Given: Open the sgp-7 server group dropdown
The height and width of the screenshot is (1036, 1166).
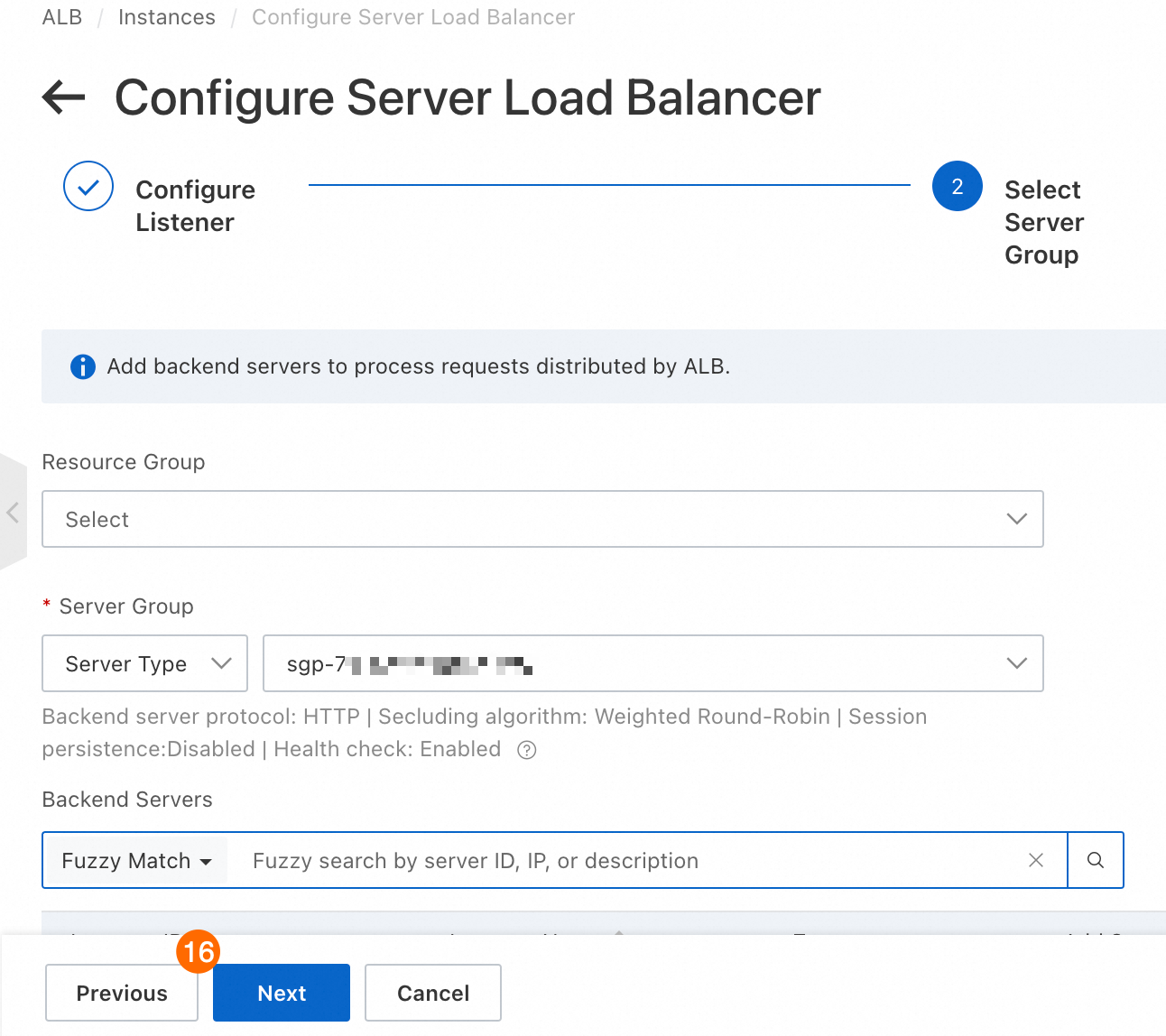Looking at the screenshot, I should point(652,663).
